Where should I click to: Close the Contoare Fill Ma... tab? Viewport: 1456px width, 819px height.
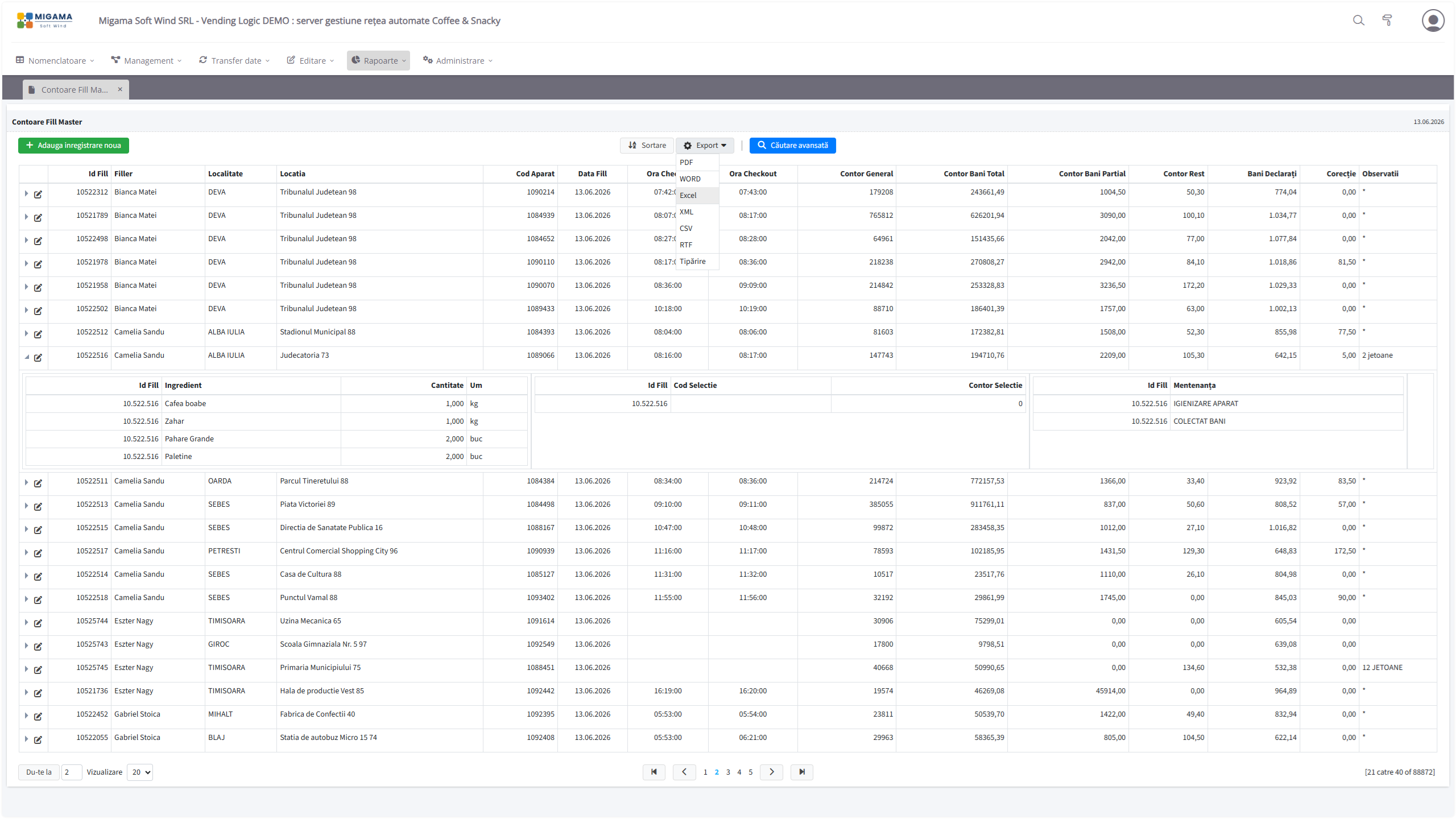click(x=120, y=89)
